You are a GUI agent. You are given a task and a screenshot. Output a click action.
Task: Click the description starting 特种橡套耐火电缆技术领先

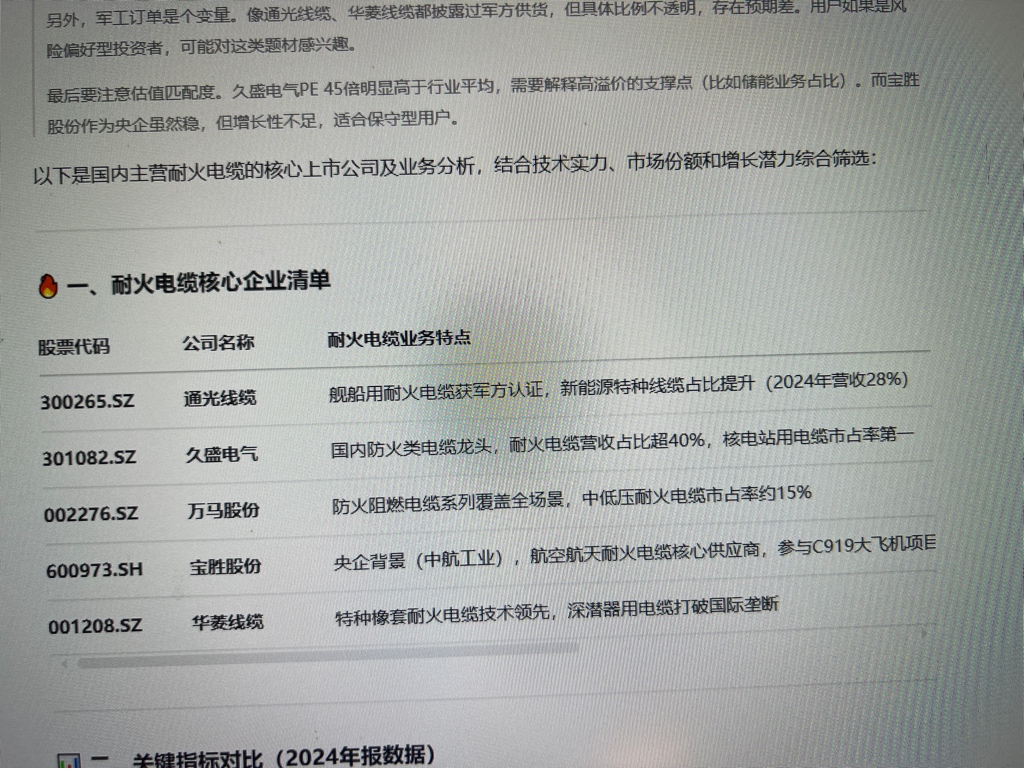[557, 611]
